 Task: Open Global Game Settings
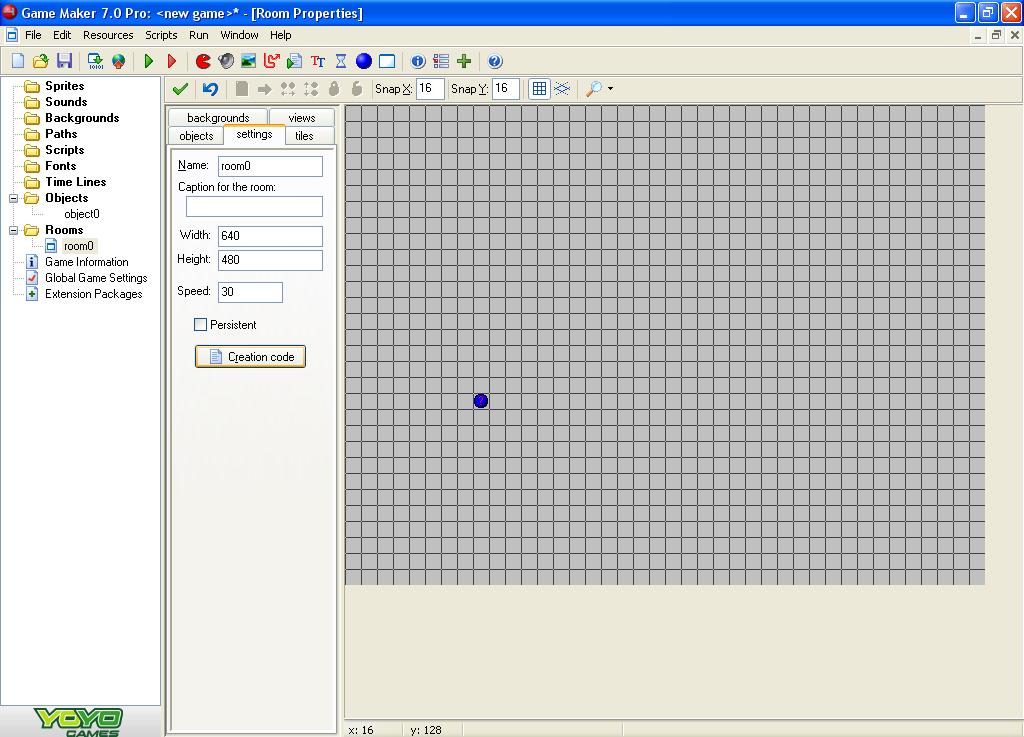click(95, 278)
